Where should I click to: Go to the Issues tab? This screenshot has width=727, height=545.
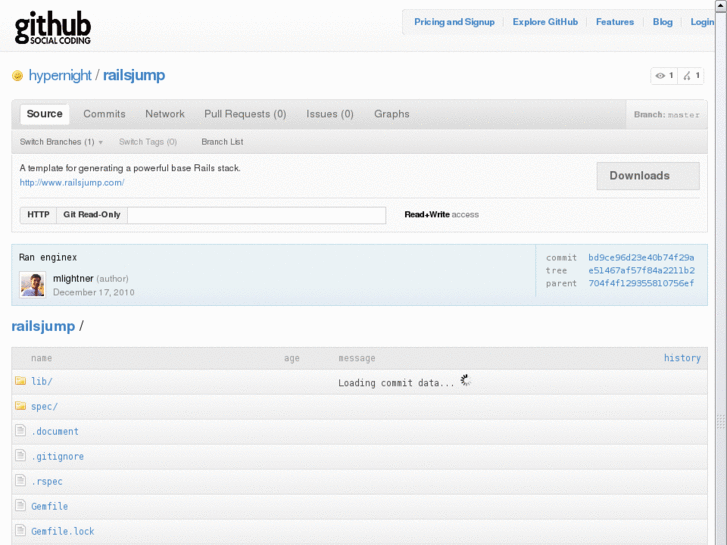330,114
